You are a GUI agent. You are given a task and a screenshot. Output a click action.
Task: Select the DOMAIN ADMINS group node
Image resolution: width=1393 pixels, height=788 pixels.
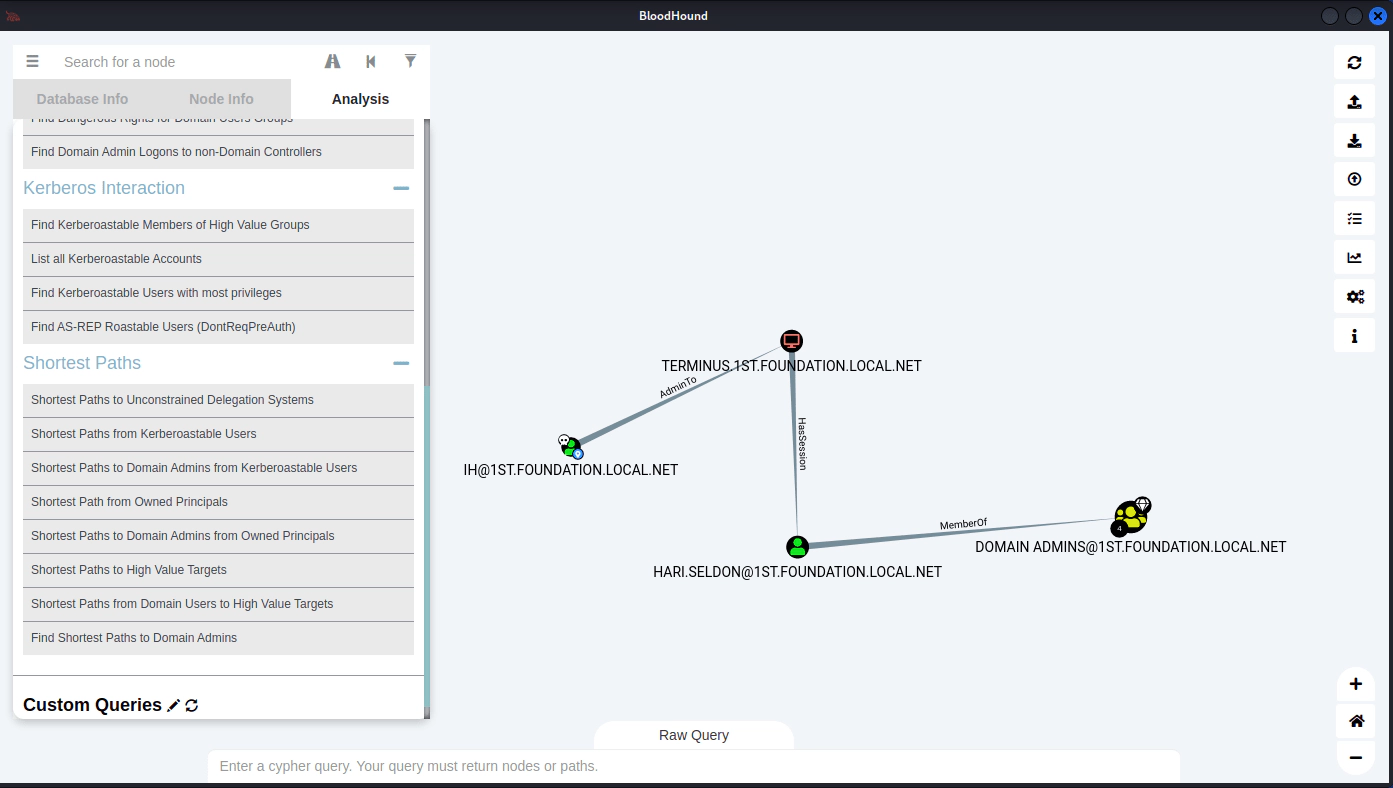[1130, 517]
